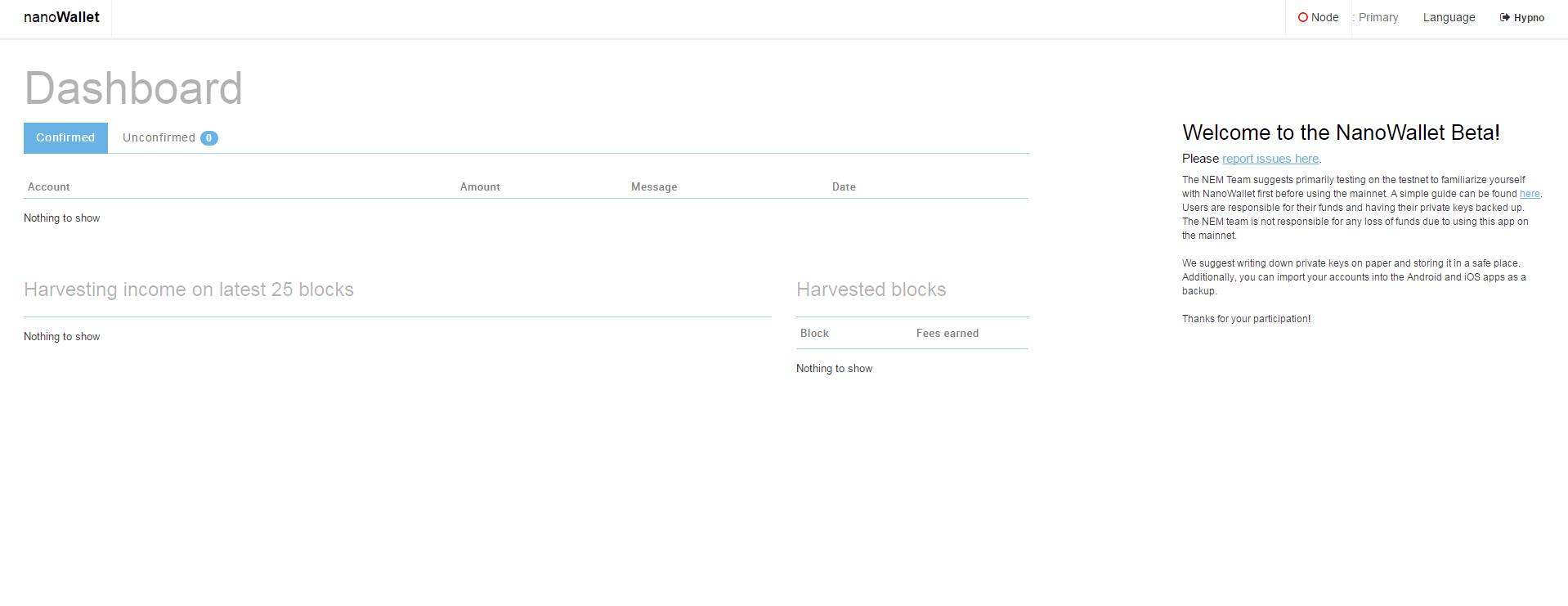1568x606 pixels.
Task: Open the Node menu label
Action: pyautogui.click(x=1325, y=17)
